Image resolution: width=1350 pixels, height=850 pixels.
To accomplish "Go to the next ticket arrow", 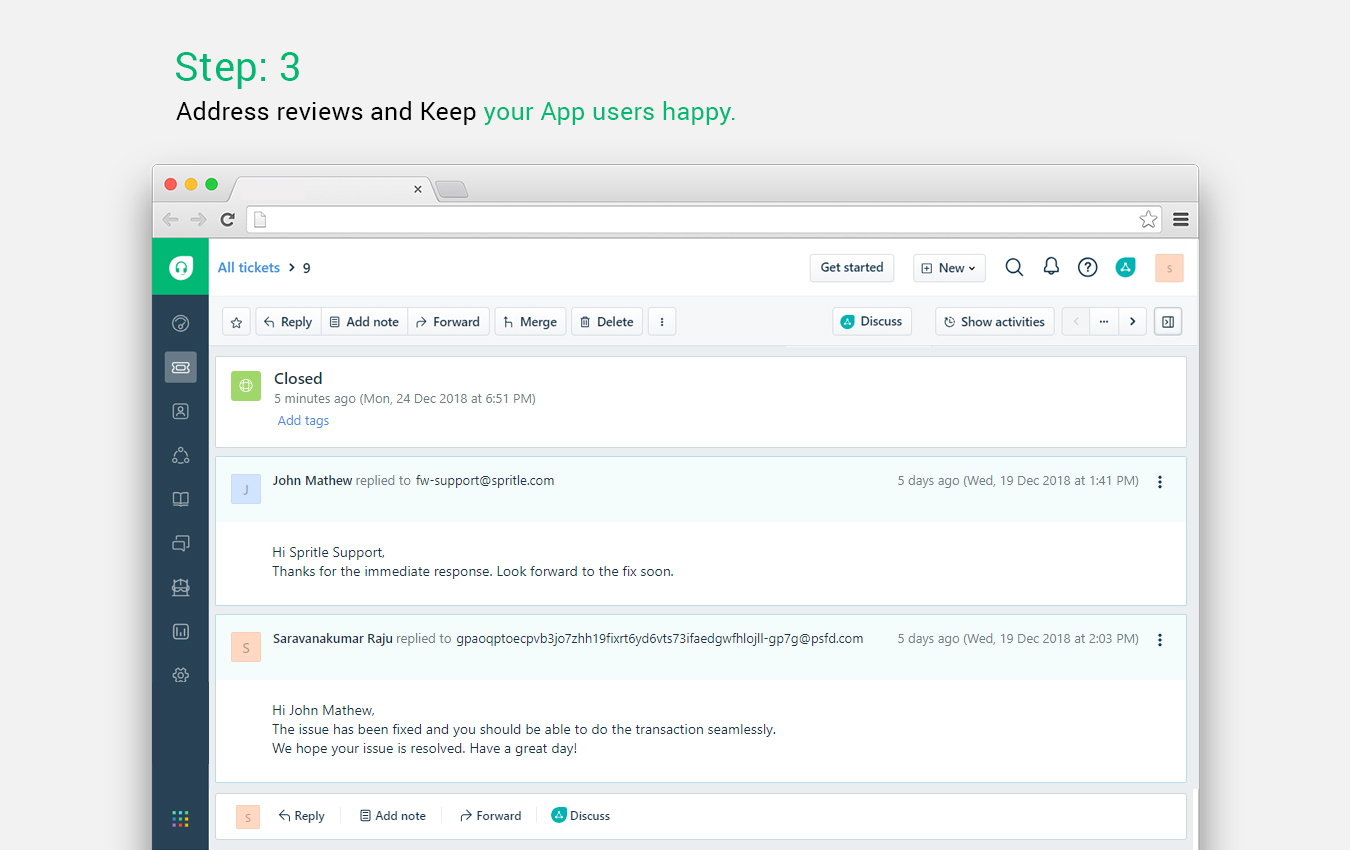I will [1132, 322].
